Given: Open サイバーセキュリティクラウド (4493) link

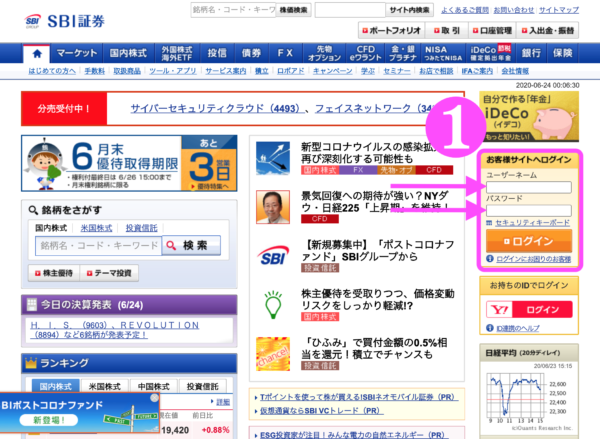Looking at the screenshot, I should 215,109.
